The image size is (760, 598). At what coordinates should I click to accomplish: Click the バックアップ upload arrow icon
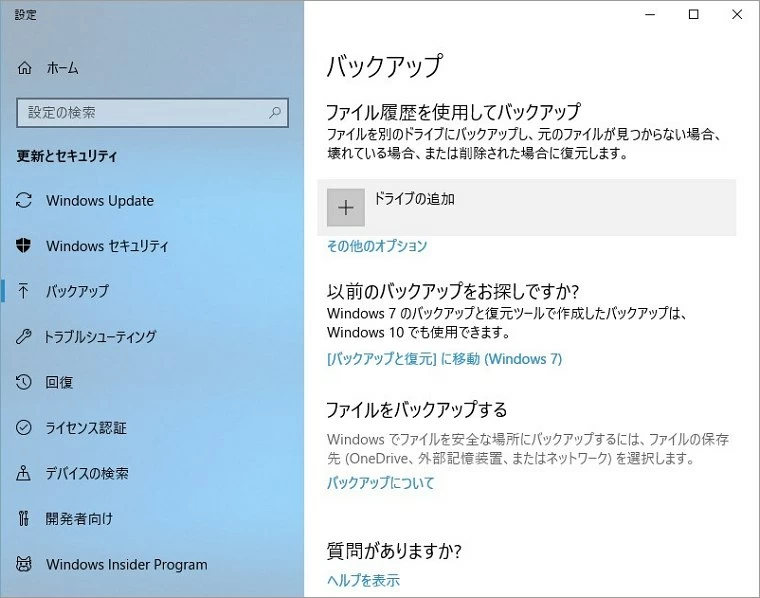point(25,291)
